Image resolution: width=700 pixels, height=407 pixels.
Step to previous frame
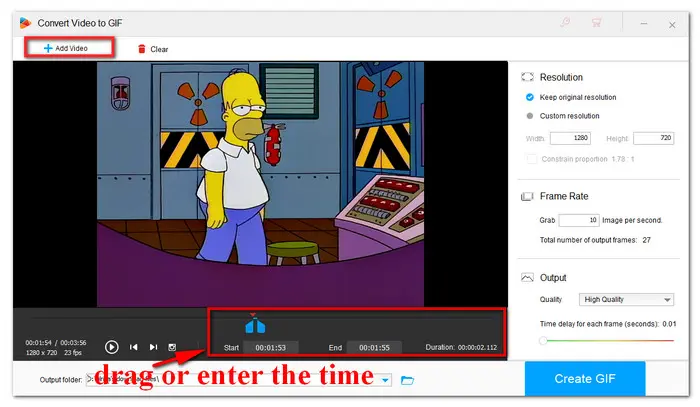[133, 347]
